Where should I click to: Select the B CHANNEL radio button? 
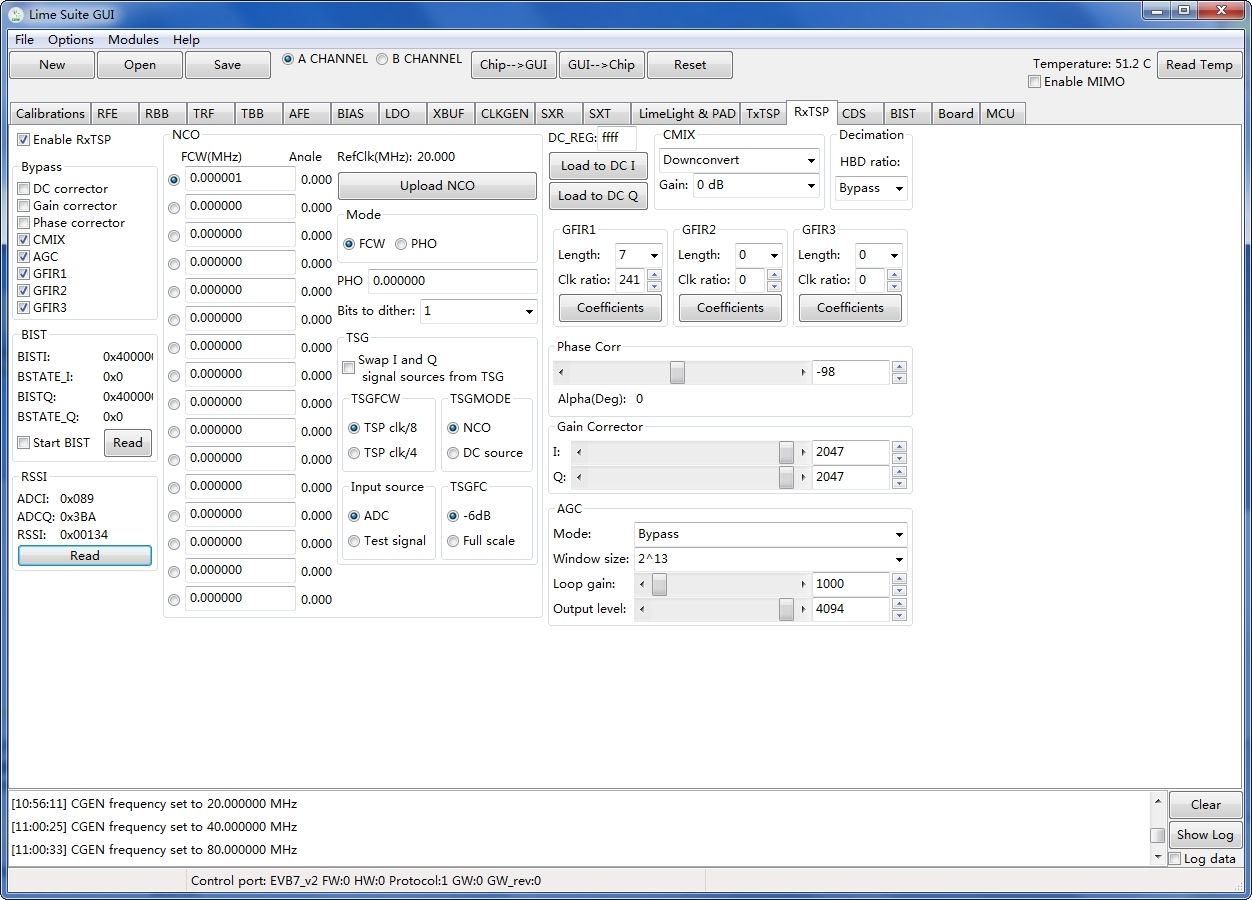click(382, 59)
